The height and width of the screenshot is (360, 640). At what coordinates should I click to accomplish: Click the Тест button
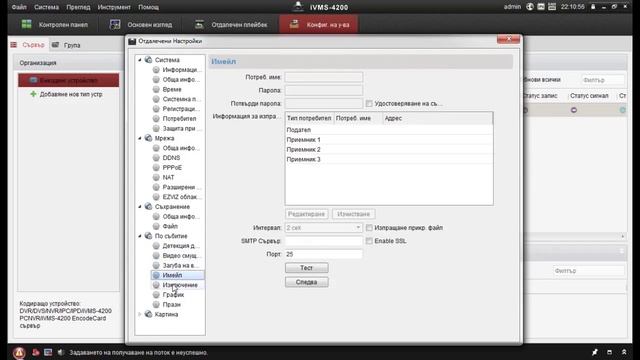pyautogui.click(x=307, y=268)
